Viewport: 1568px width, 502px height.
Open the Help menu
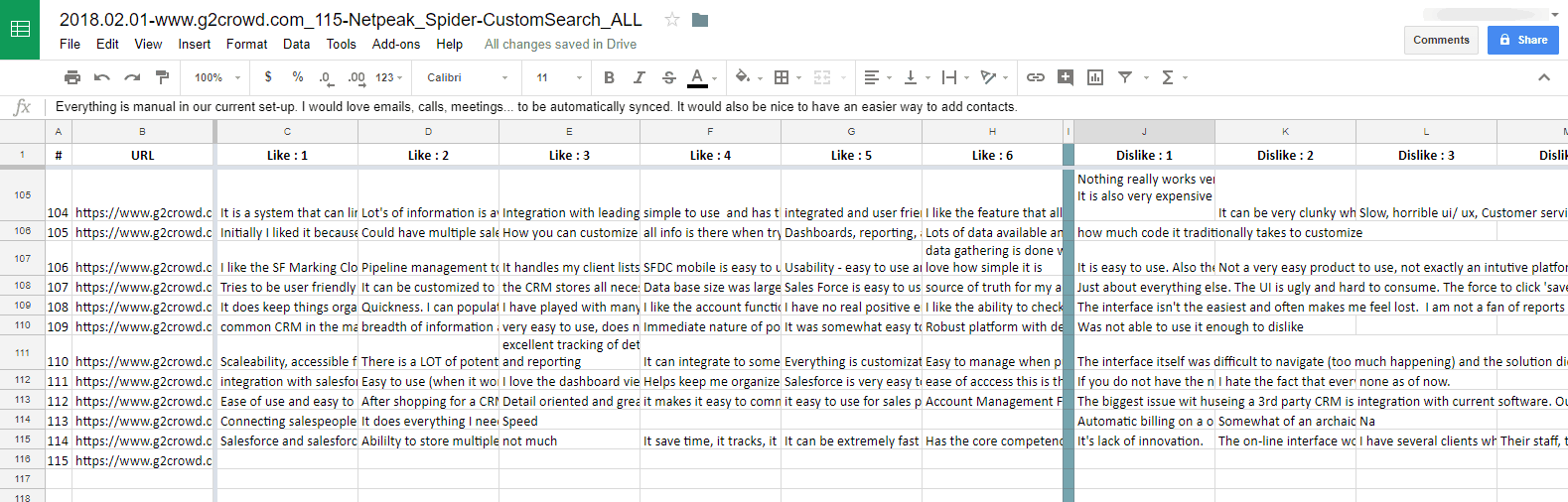click(x=449, y=44)
